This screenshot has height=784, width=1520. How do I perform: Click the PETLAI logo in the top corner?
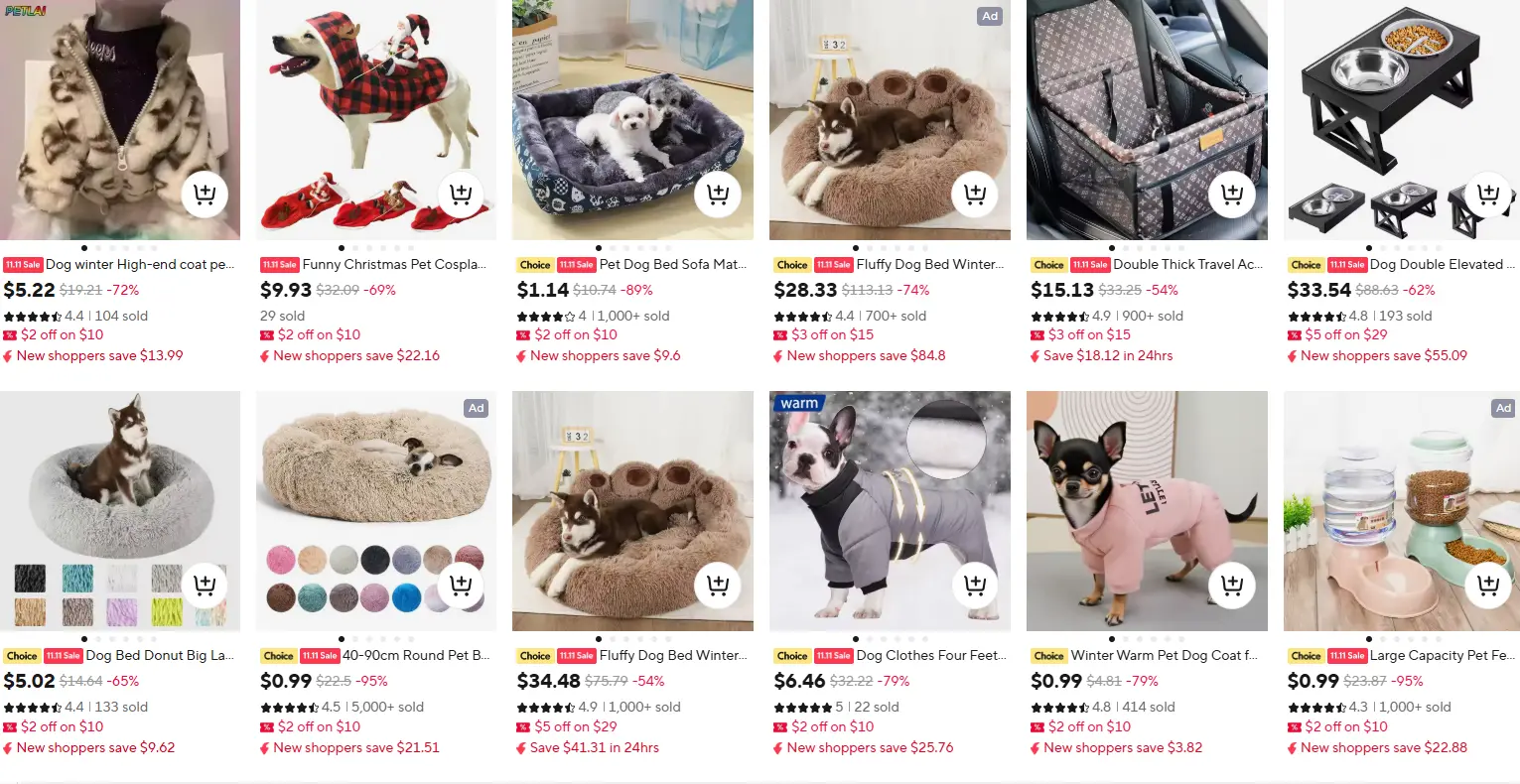click(x=24, y=9)
